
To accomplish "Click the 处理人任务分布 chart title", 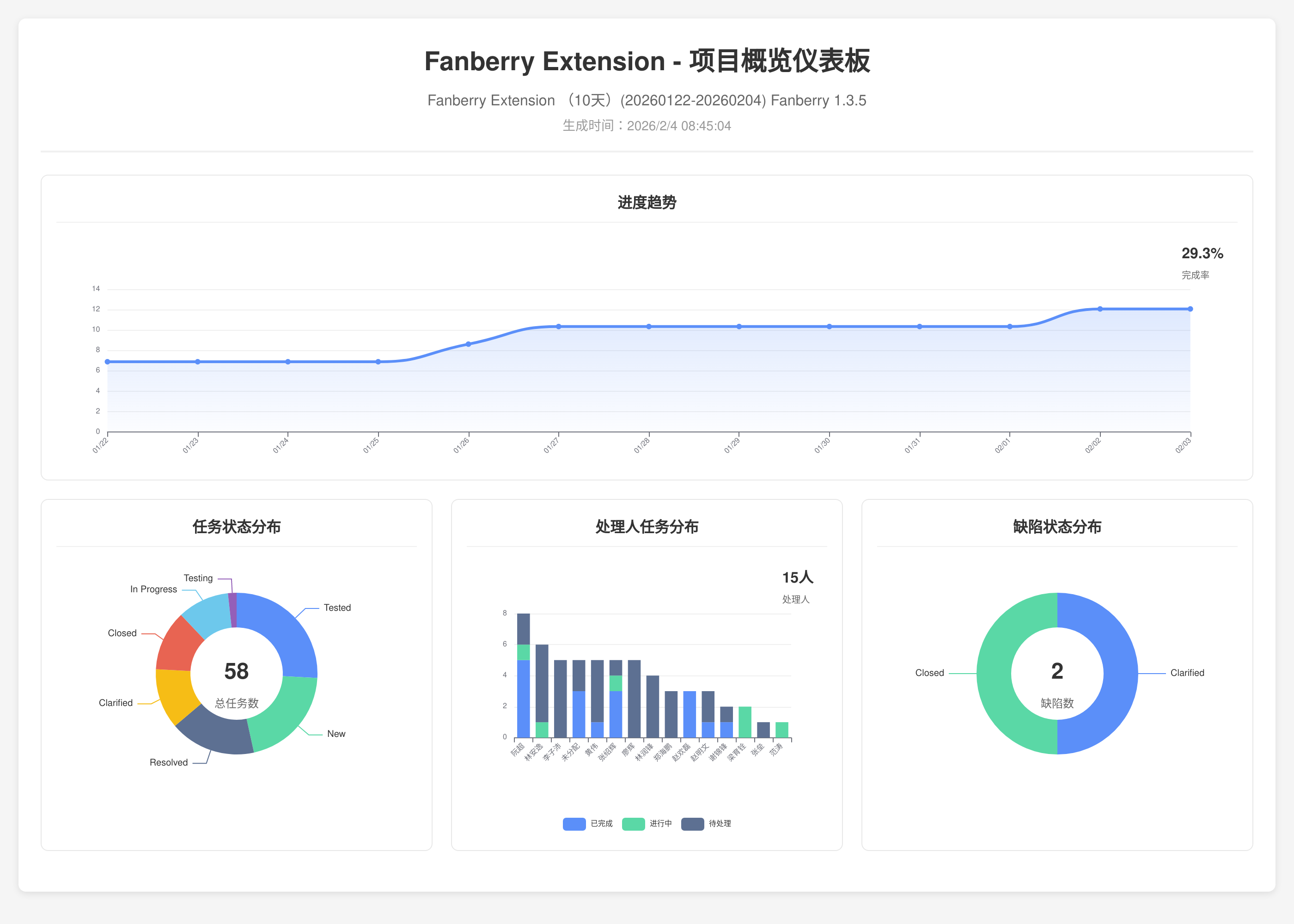I will (x=647, y=527).
